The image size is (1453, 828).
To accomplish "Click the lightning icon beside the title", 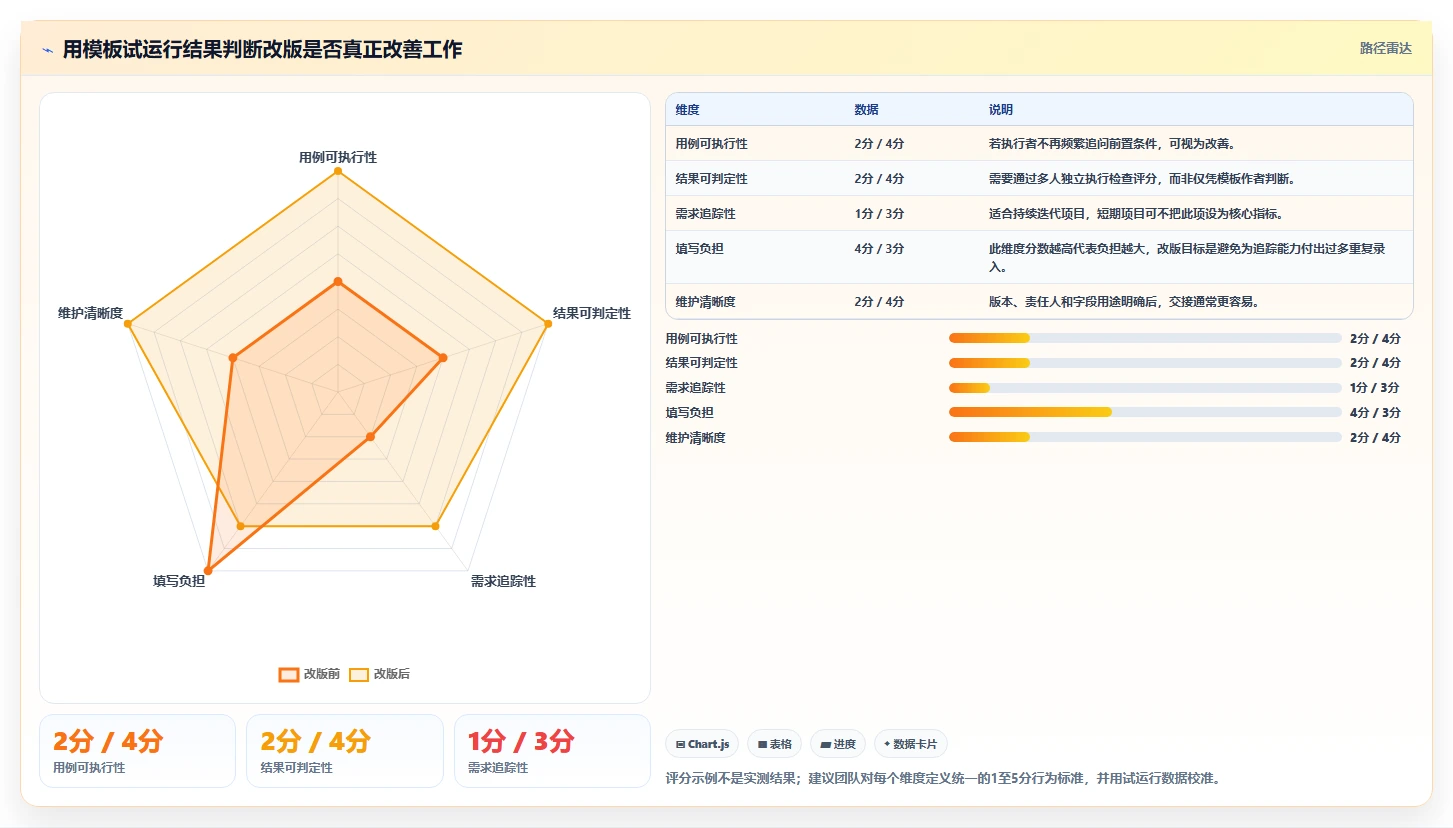I will click(48, 50).
